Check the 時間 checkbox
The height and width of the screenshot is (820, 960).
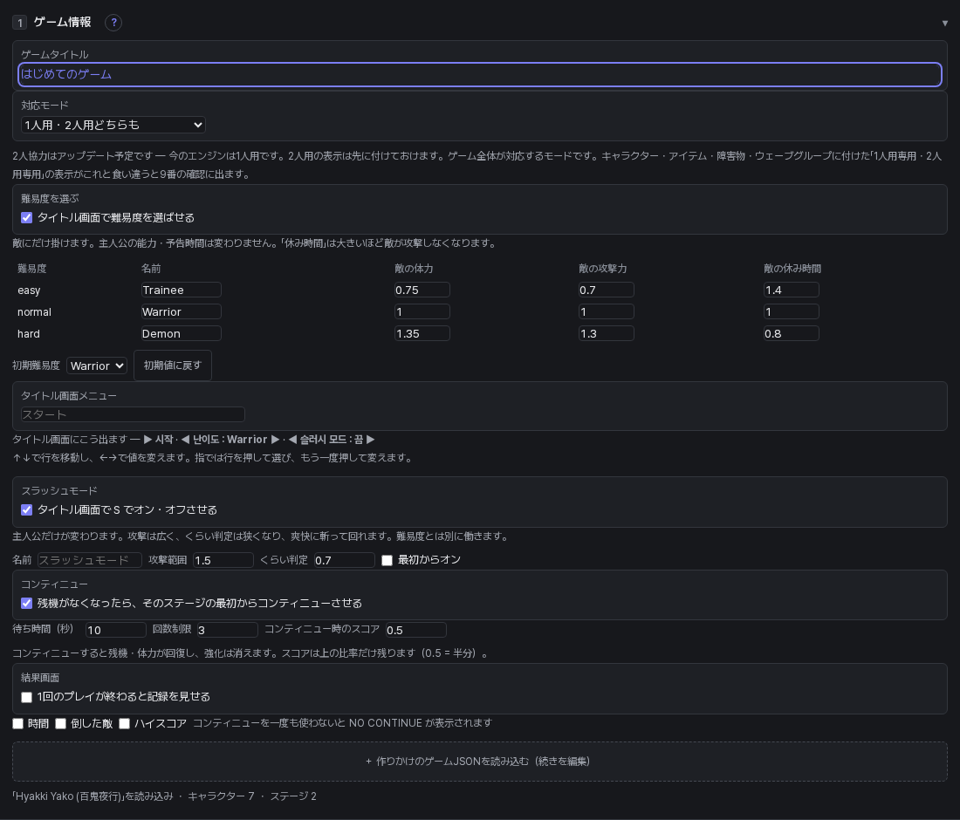[x=18, y=724]
